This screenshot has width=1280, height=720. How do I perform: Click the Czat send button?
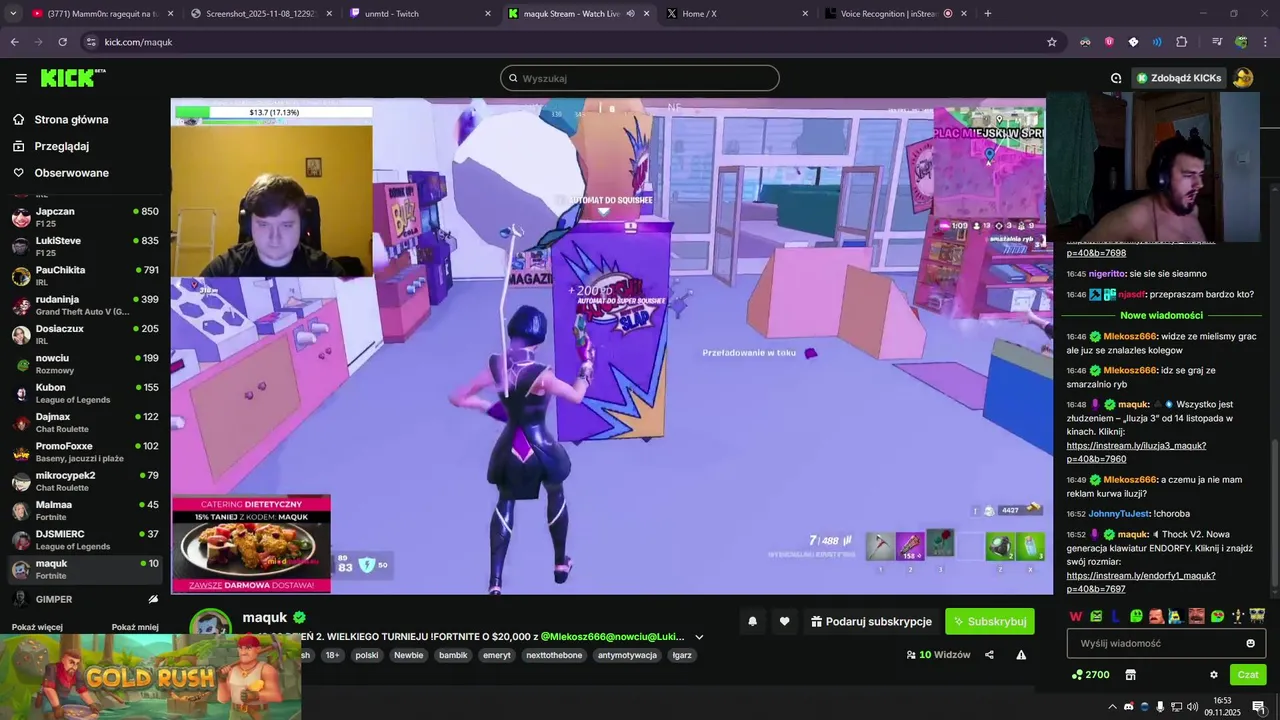[1248, 675]
